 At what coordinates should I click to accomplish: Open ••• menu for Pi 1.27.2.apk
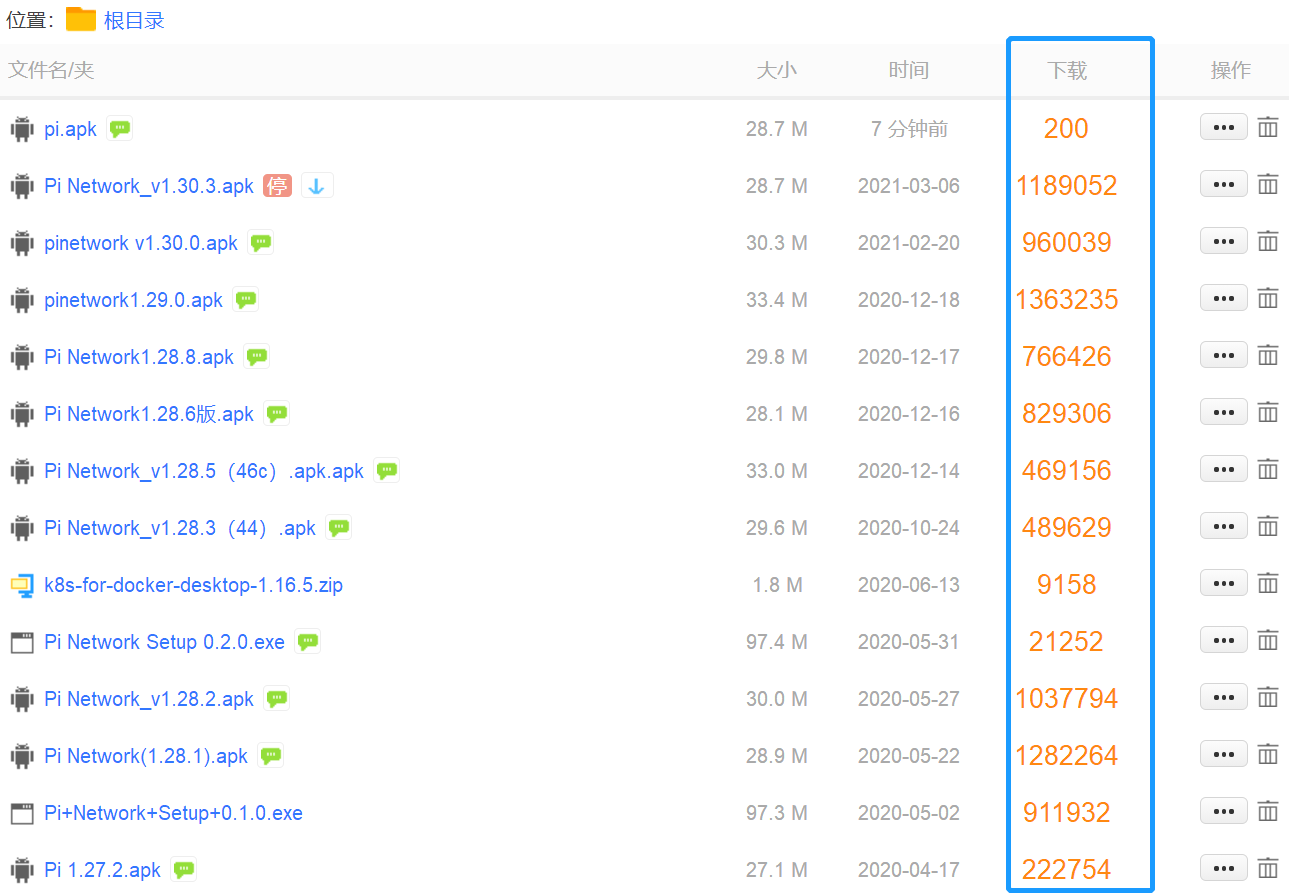click(x=1224, y=868)
